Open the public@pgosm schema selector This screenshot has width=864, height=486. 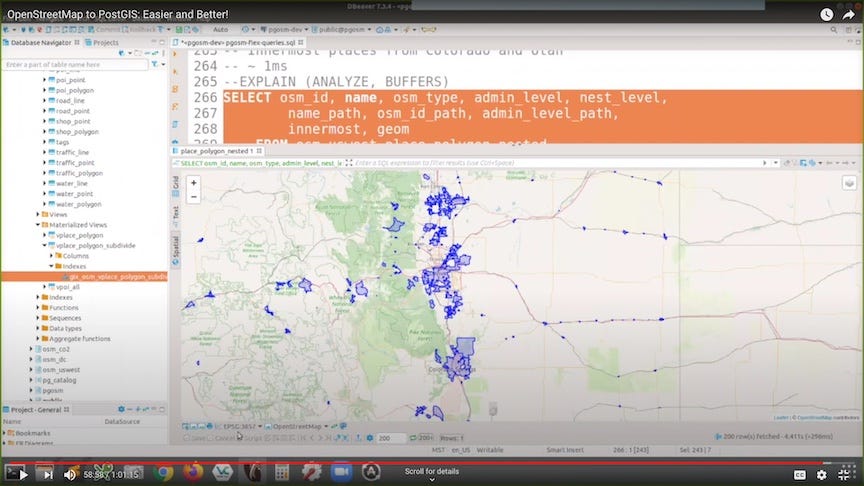click(x=341, y=30)
